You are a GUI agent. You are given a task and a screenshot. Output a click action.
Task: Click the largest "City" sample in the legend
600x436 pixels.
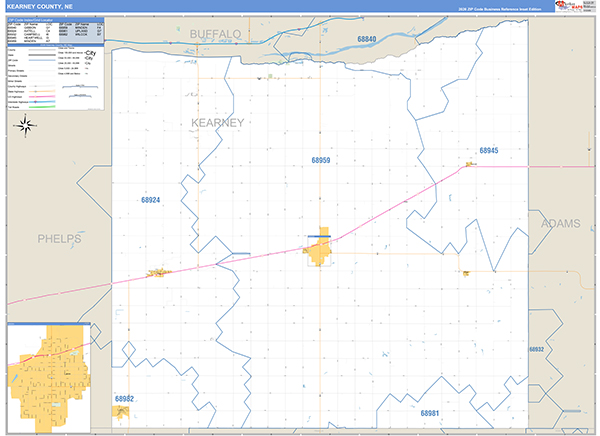(91, 53)
